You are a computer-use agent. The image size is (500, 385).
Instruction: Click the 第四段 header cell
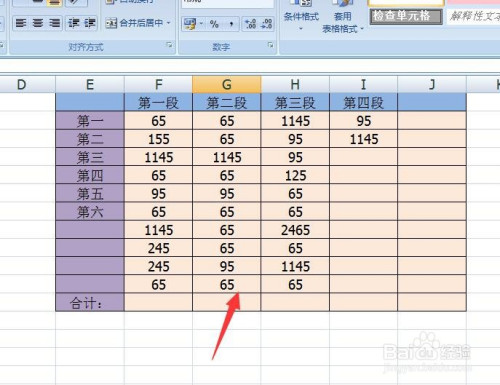[364, 102]
